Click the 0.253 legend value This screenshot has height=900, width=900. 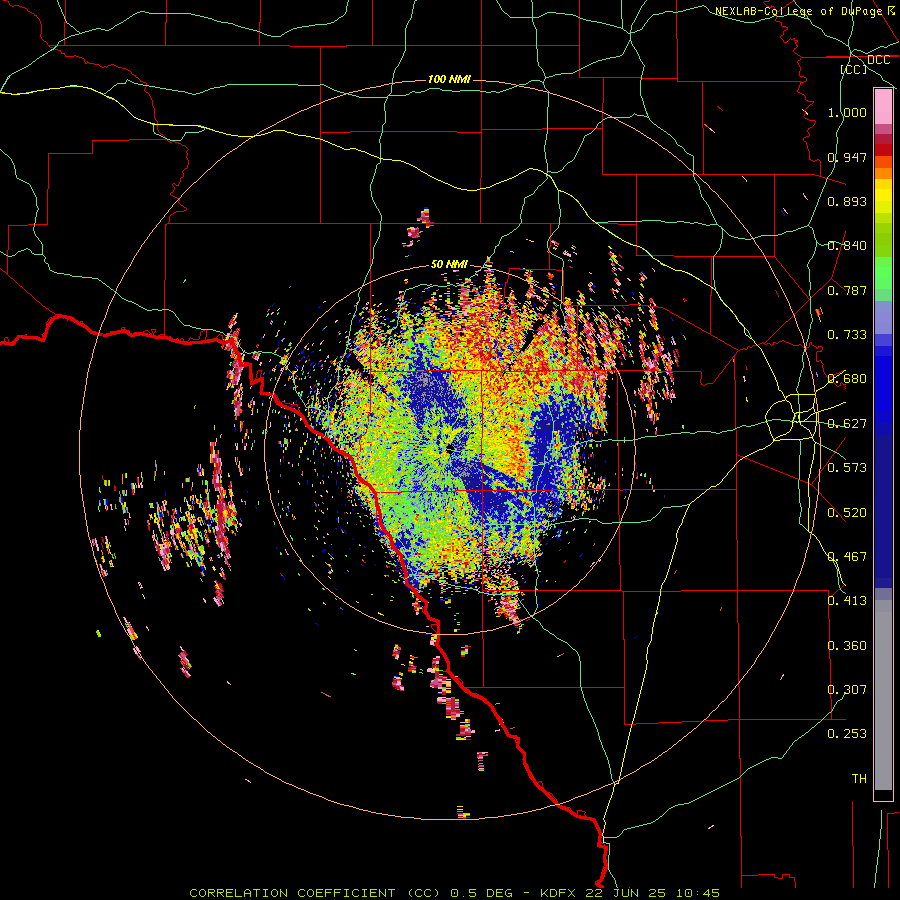click(x=847, y=734)
